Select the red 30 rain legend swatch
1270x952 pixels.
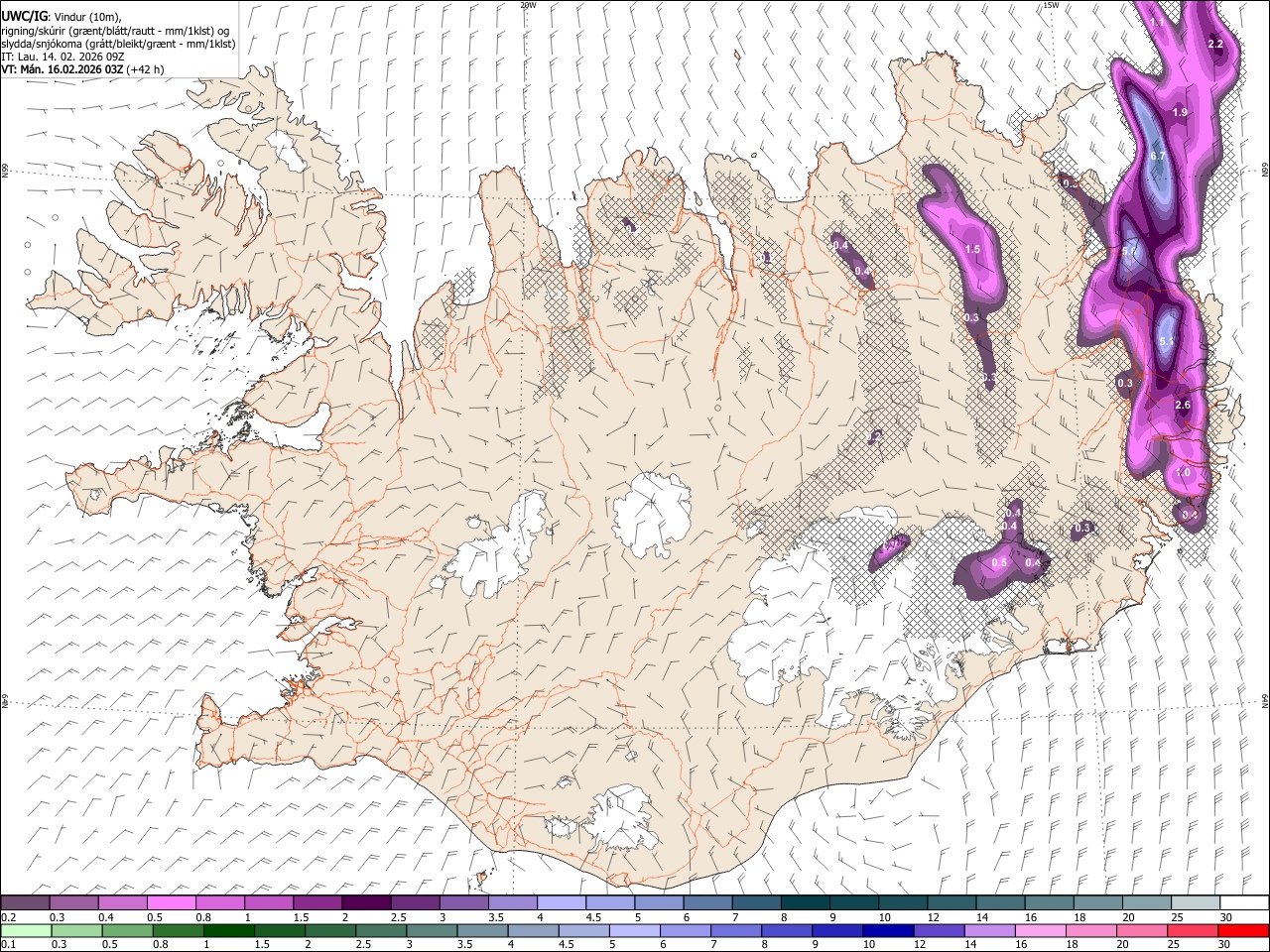tap(1242, 930)
